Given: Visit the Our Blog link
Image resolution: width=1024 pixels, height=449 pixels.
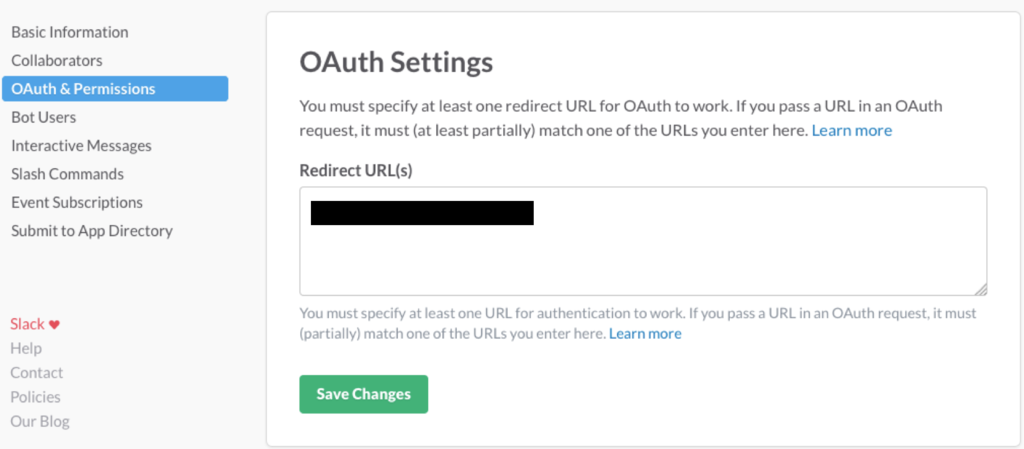Looking at the screenshot, I should [x=40, y=422].
